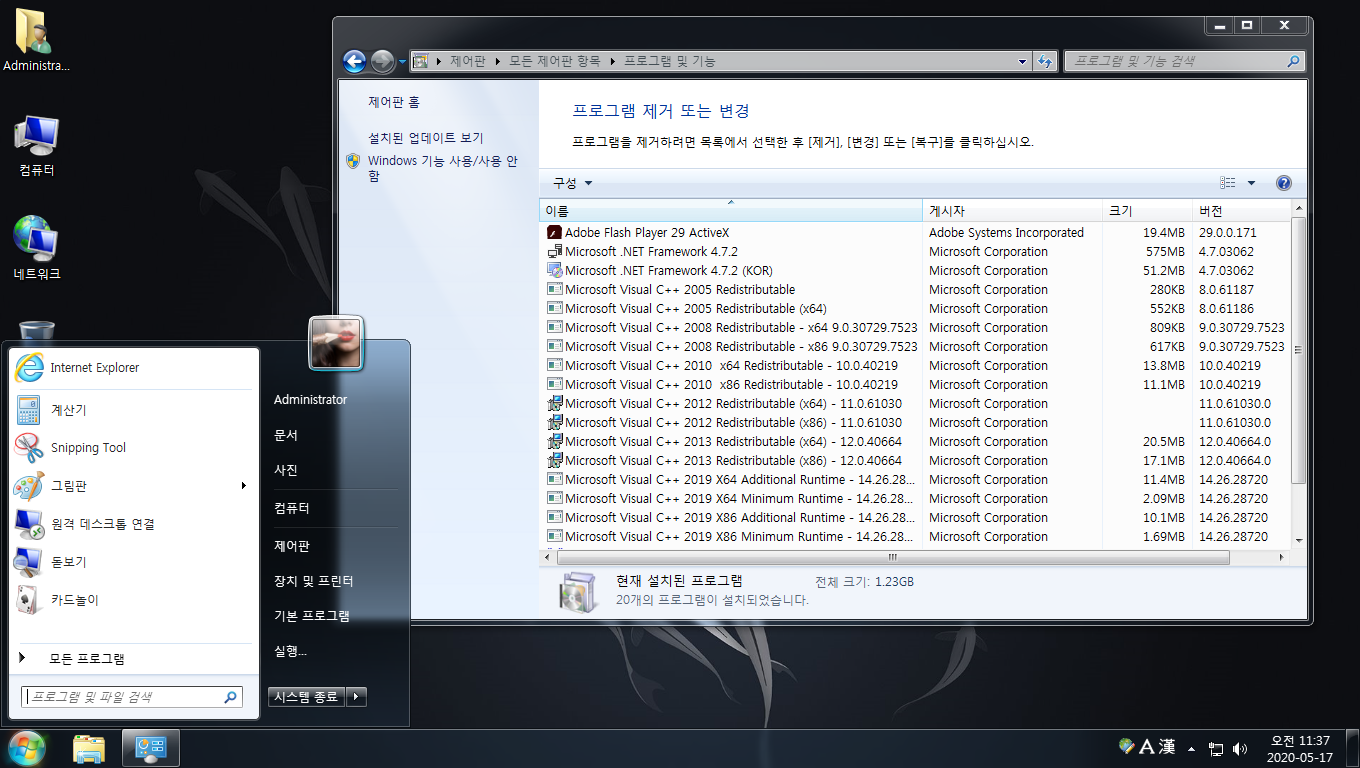Go to Control Panel Home (제어판 홈)
1360x768 pixels.
pyautogui.click(x=394, y=102)
